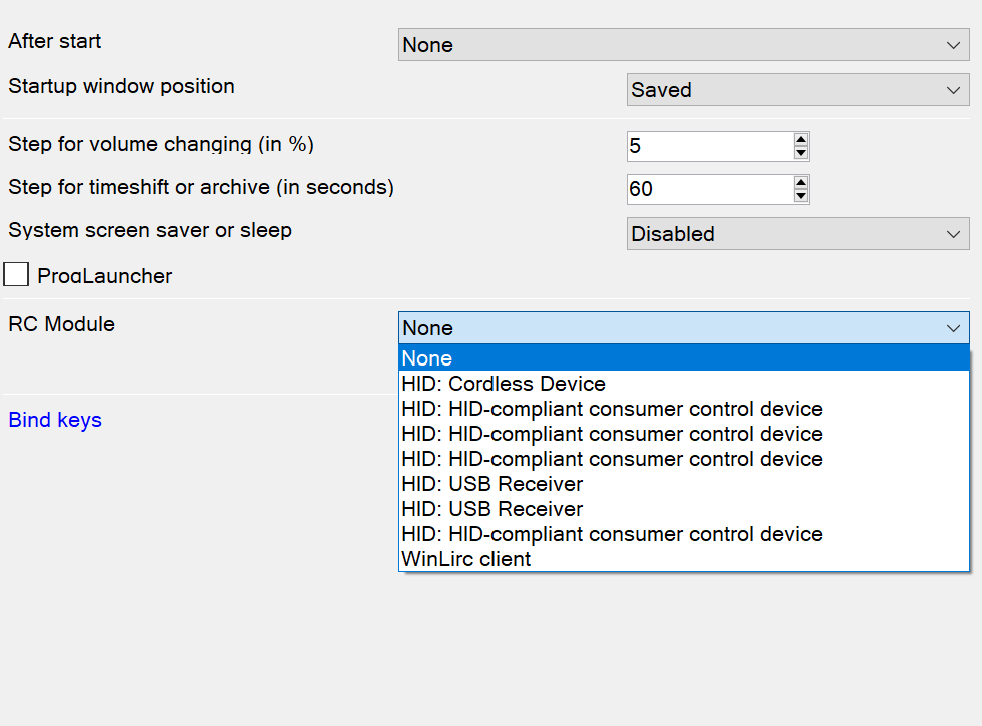Click the volume step input field
Viewport: 982px width, 726px height.
coord(708,146)
